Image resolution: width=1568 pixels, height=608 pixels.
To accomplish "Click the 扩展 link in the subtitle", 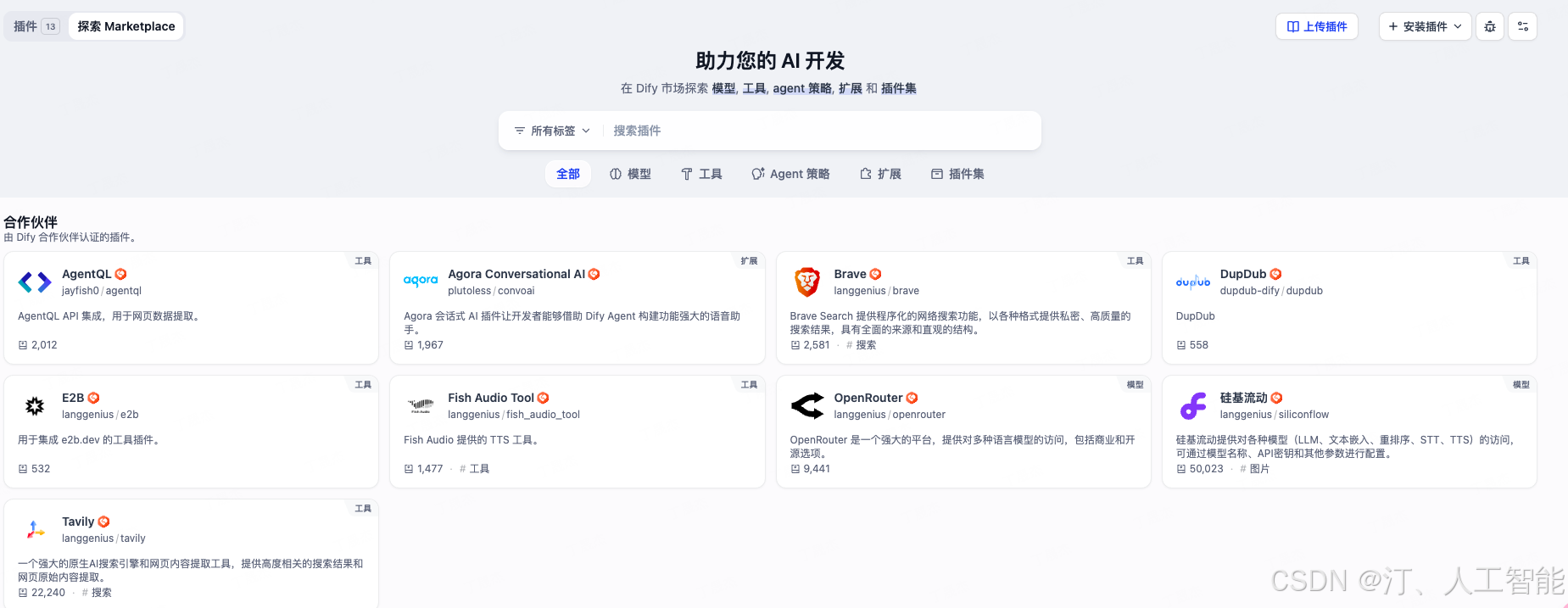I will tap(851, 88).
